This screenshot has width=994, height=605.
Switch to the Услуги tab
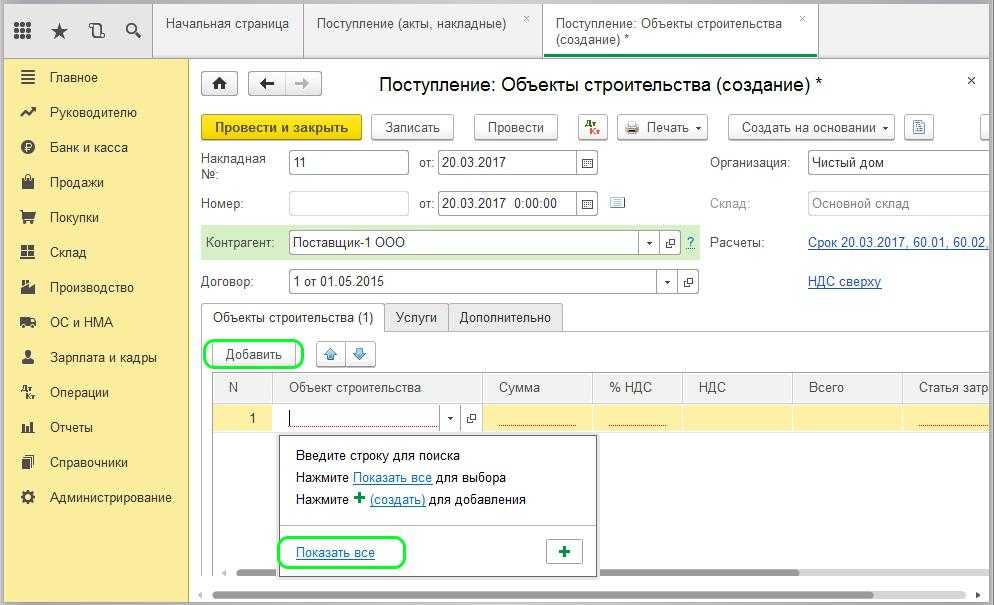pos(416,317)
